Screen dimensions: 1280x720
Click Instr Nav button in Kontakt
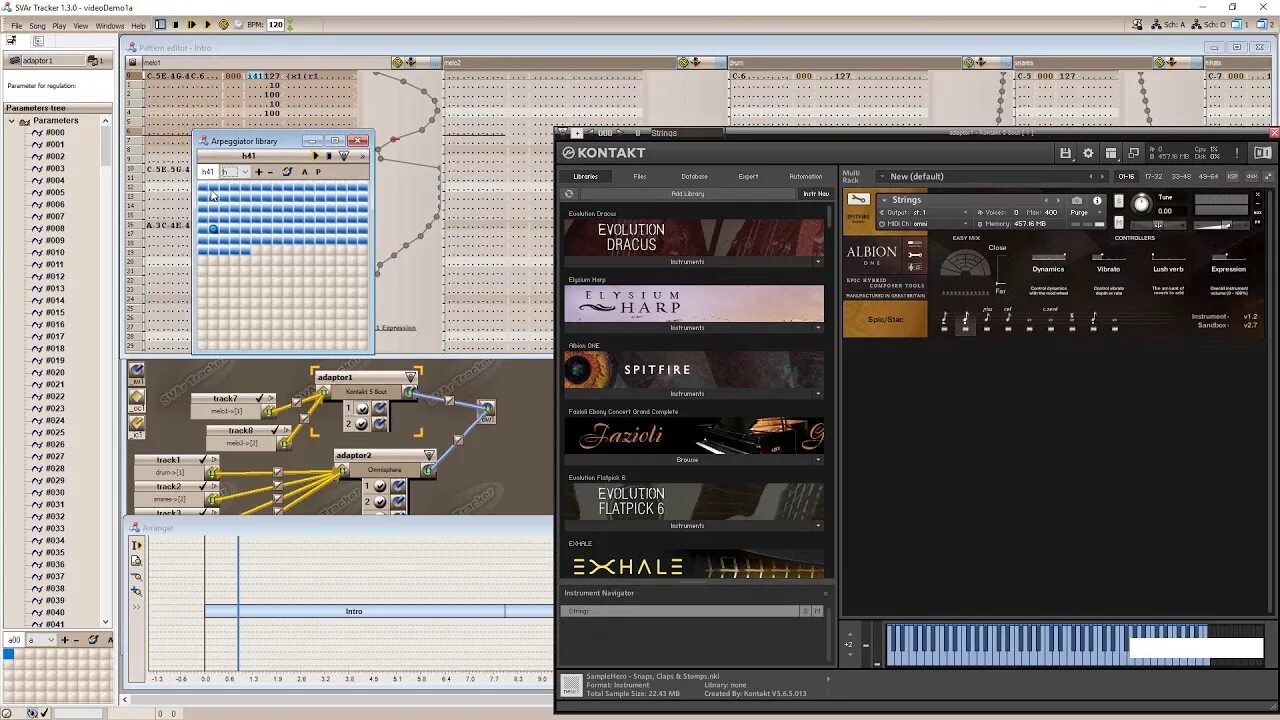pos(816,193)
